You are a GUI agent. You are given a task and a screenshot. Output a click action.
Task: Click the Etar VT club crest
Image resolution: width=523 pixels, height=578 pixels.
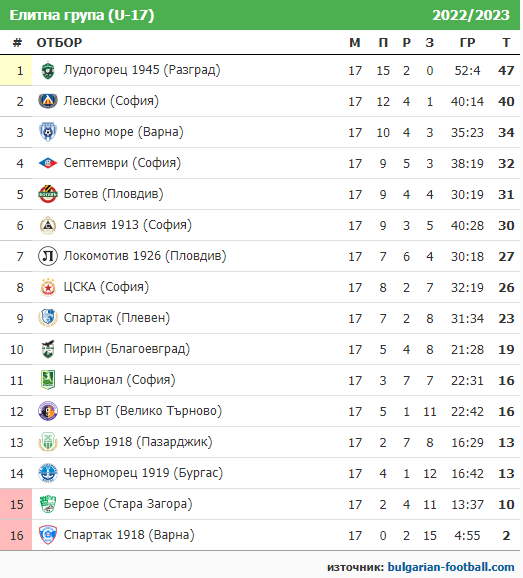[x=48, y=411]
